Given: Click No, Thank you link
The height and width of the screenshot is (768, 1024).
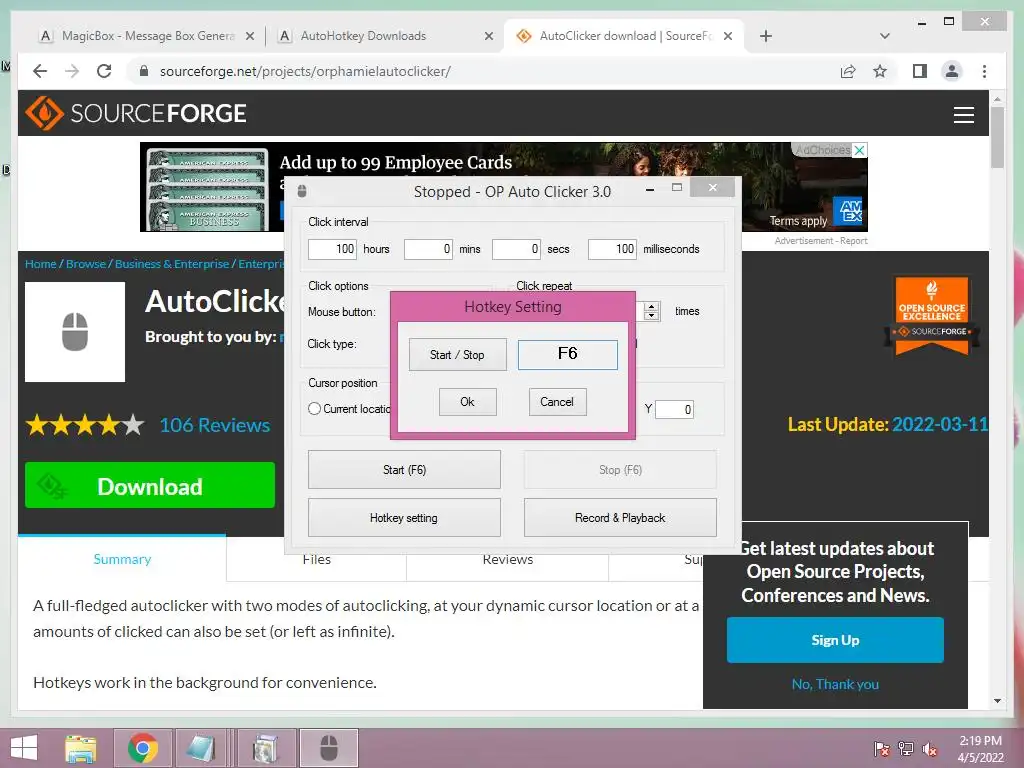Looking at the screenshot, I should tap(835, 684).
